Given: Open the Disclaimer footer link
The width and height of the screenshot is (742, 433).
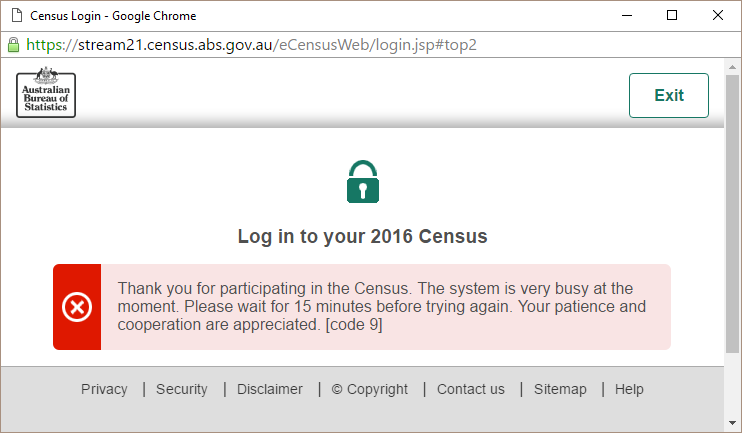Looking at the screenshot, I should [270, 389].
